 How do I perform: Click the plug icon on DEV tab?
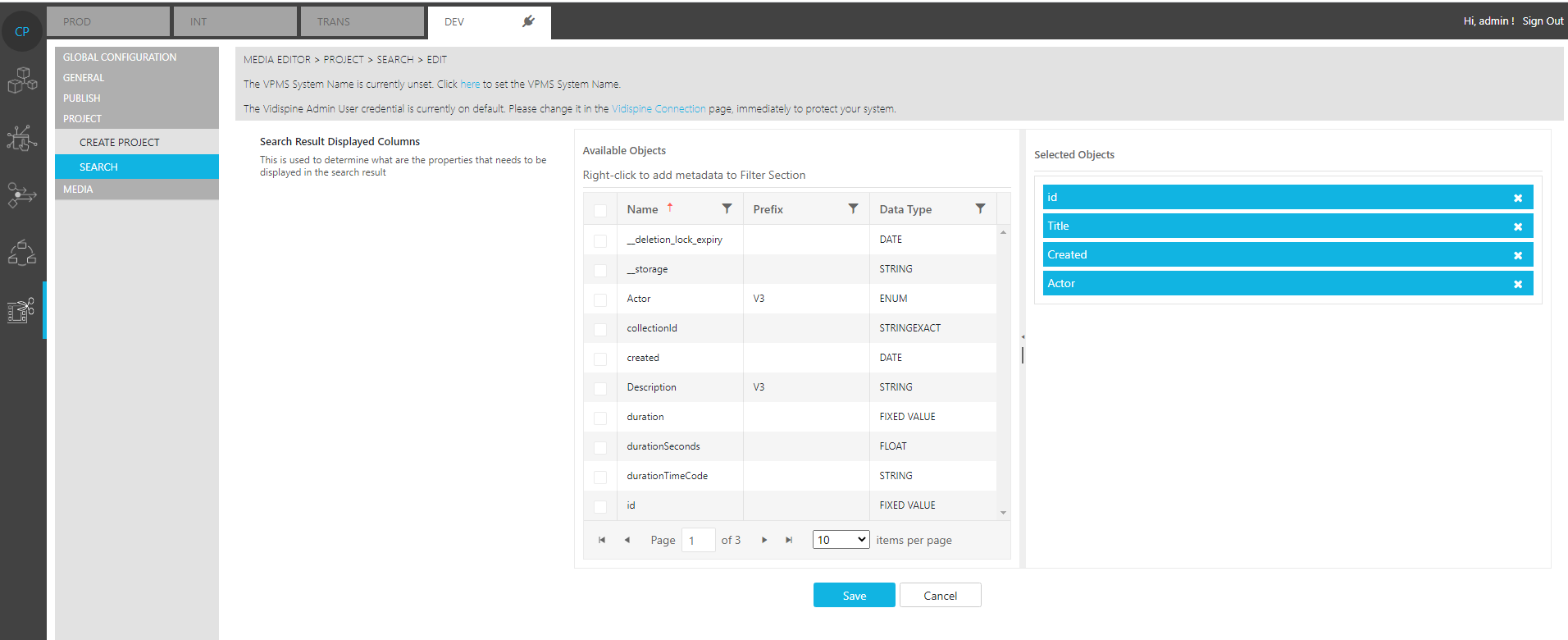[x=528, y=21]
